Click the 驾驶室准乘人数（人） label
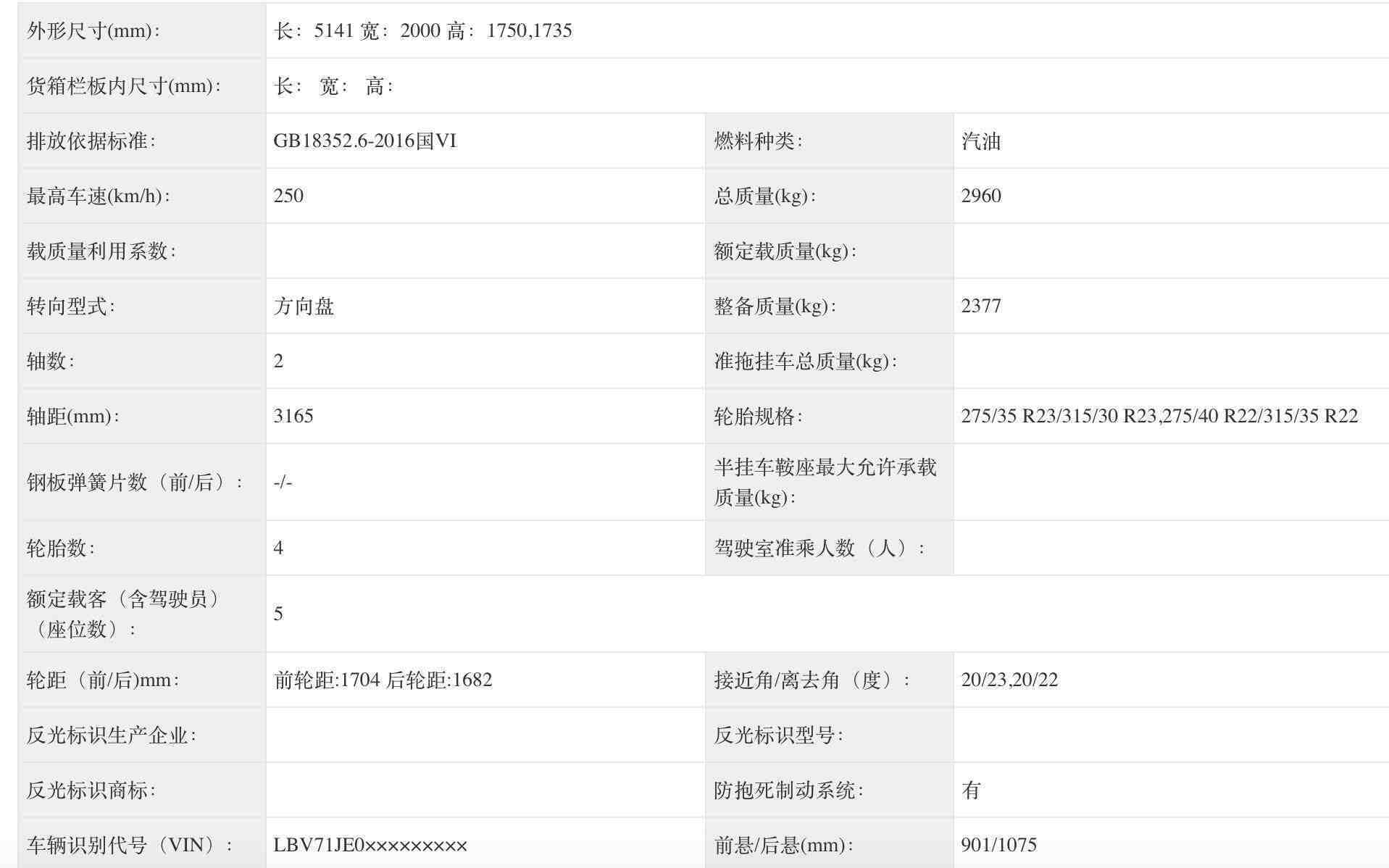 819,548
